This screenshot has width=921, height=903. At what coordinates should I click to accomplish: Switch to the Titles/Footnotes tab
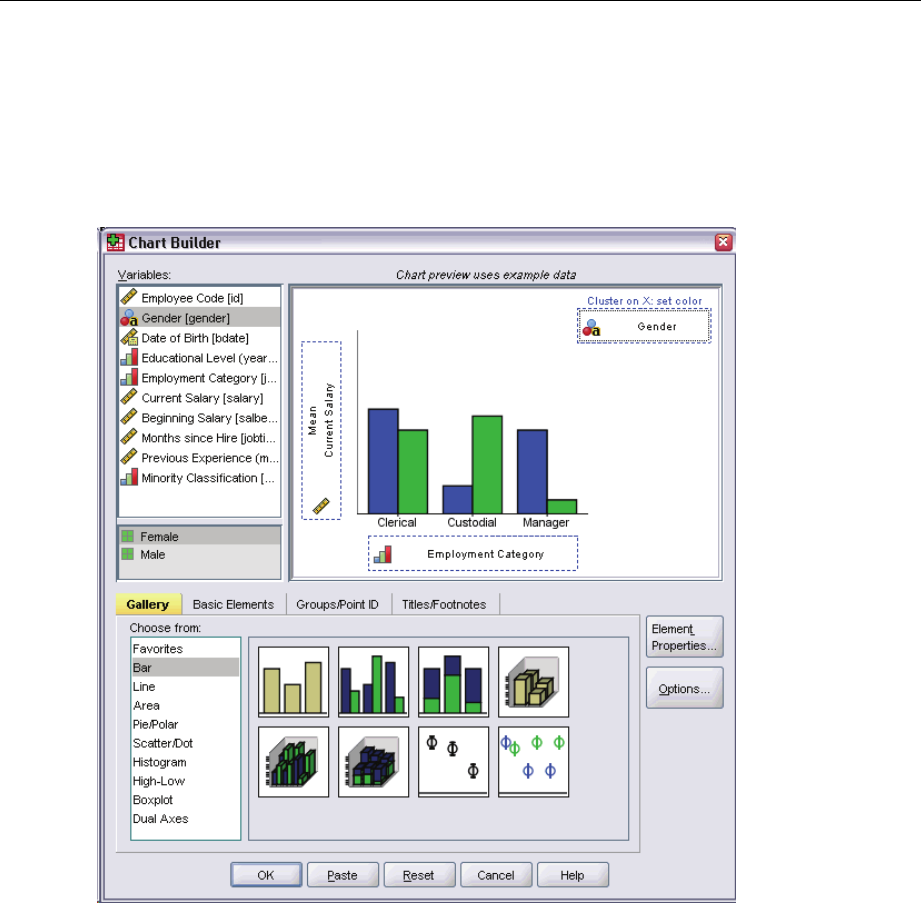[444, 604]
